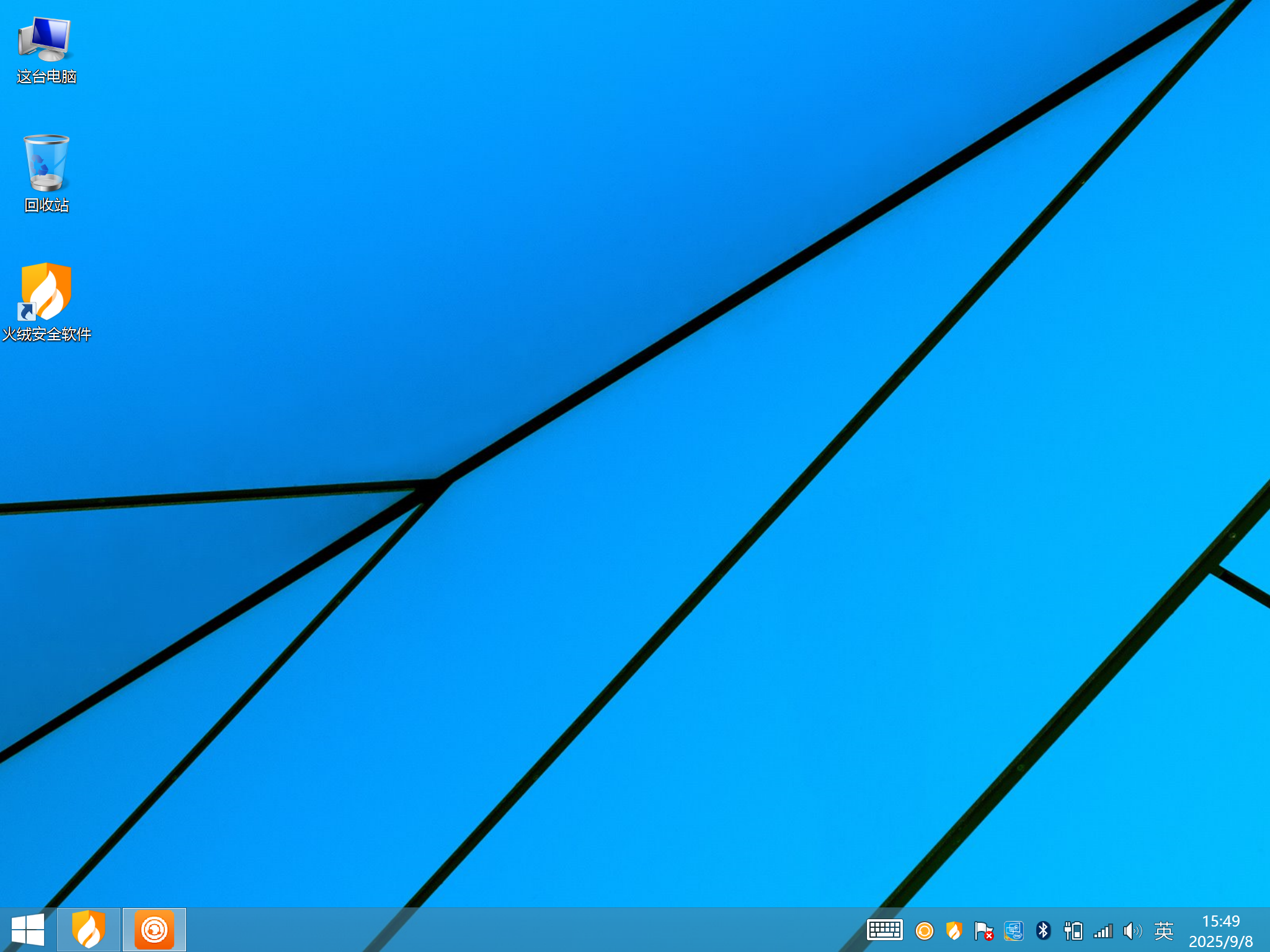Open Intel graphics tray icon
This screenshot has width=1270, height=952.
pos(1013,931)
